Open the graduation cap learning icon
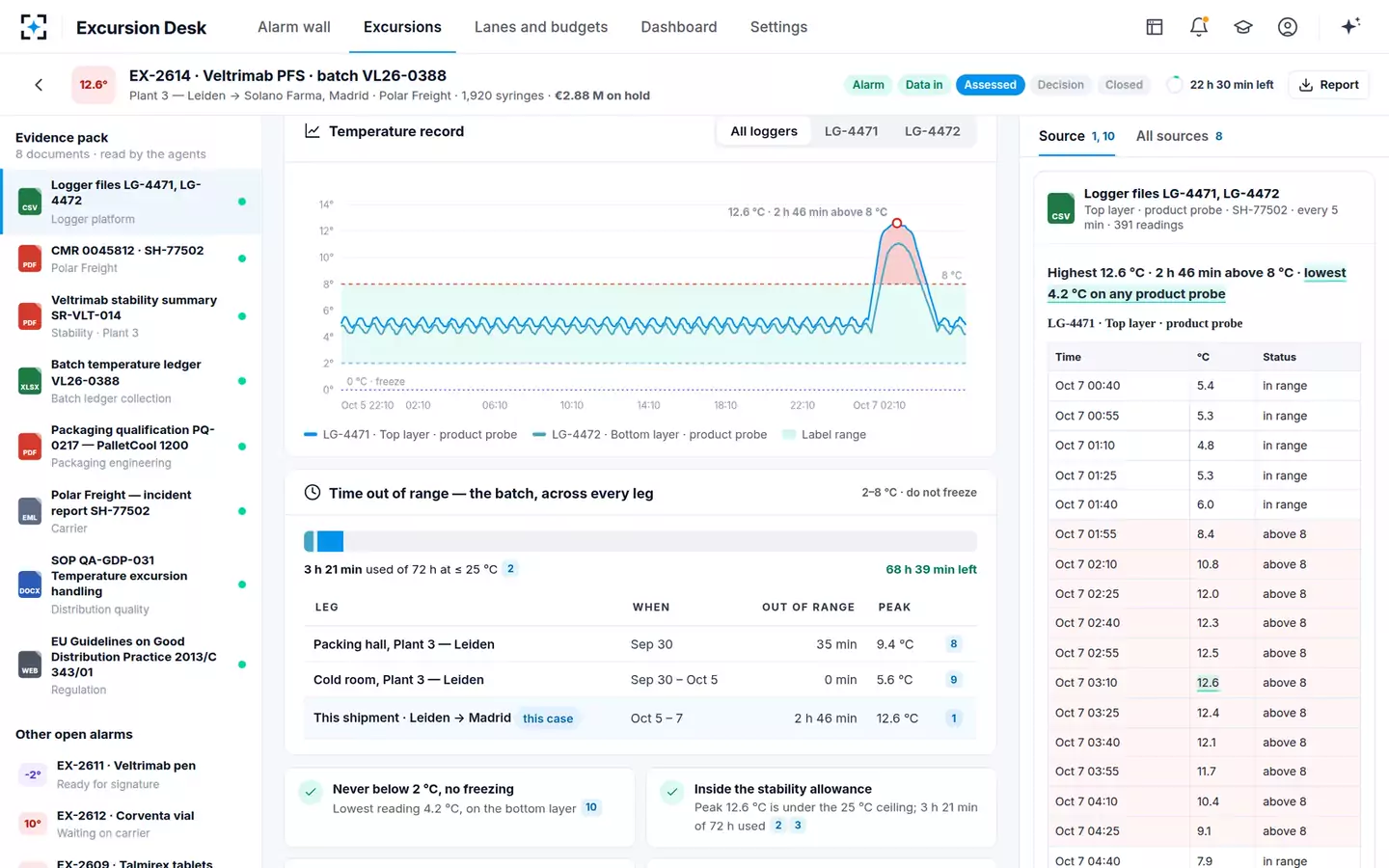 pos(1243,27)
